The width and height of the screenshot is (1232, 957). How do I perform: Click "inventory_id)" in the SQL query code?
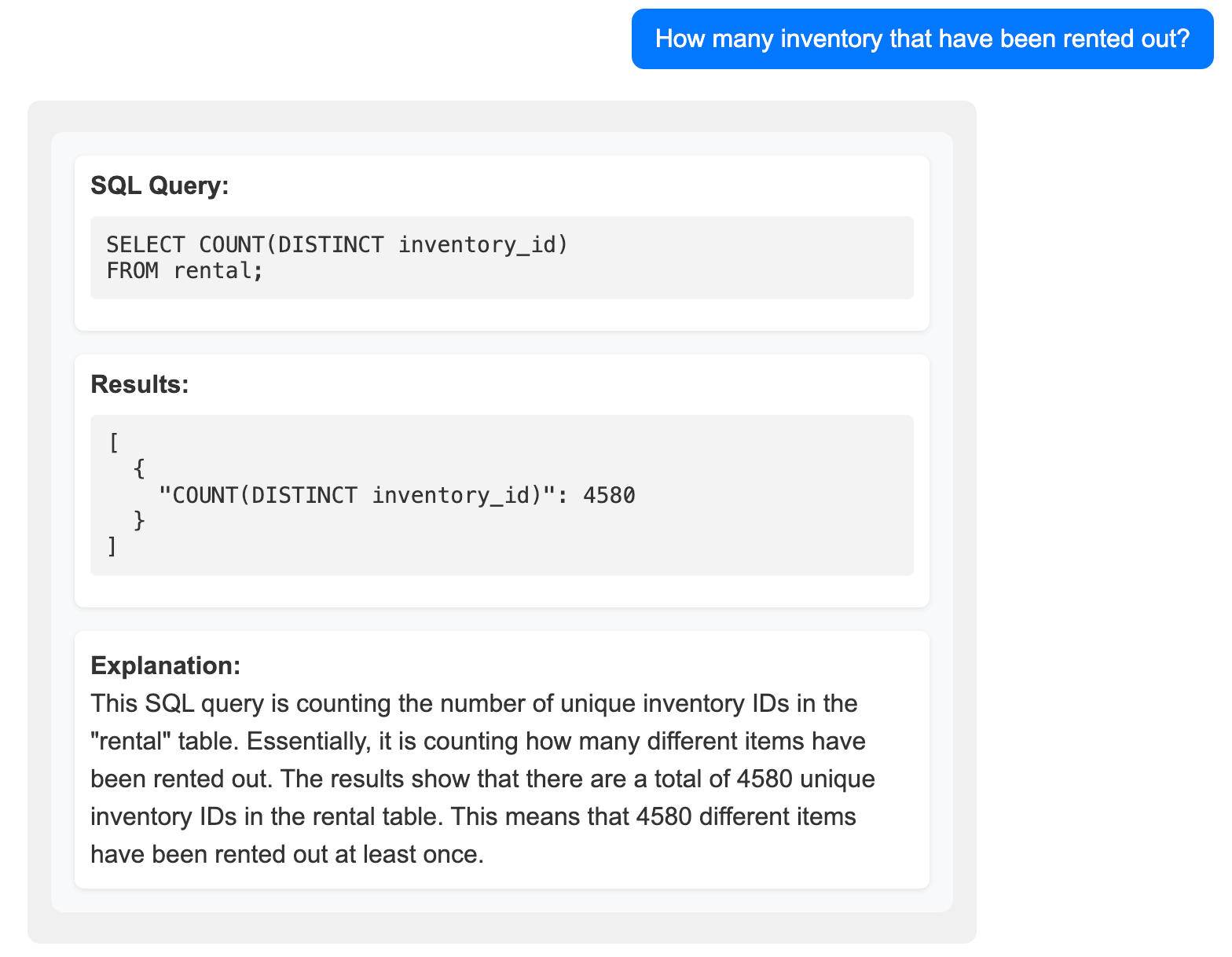[482, 244]
